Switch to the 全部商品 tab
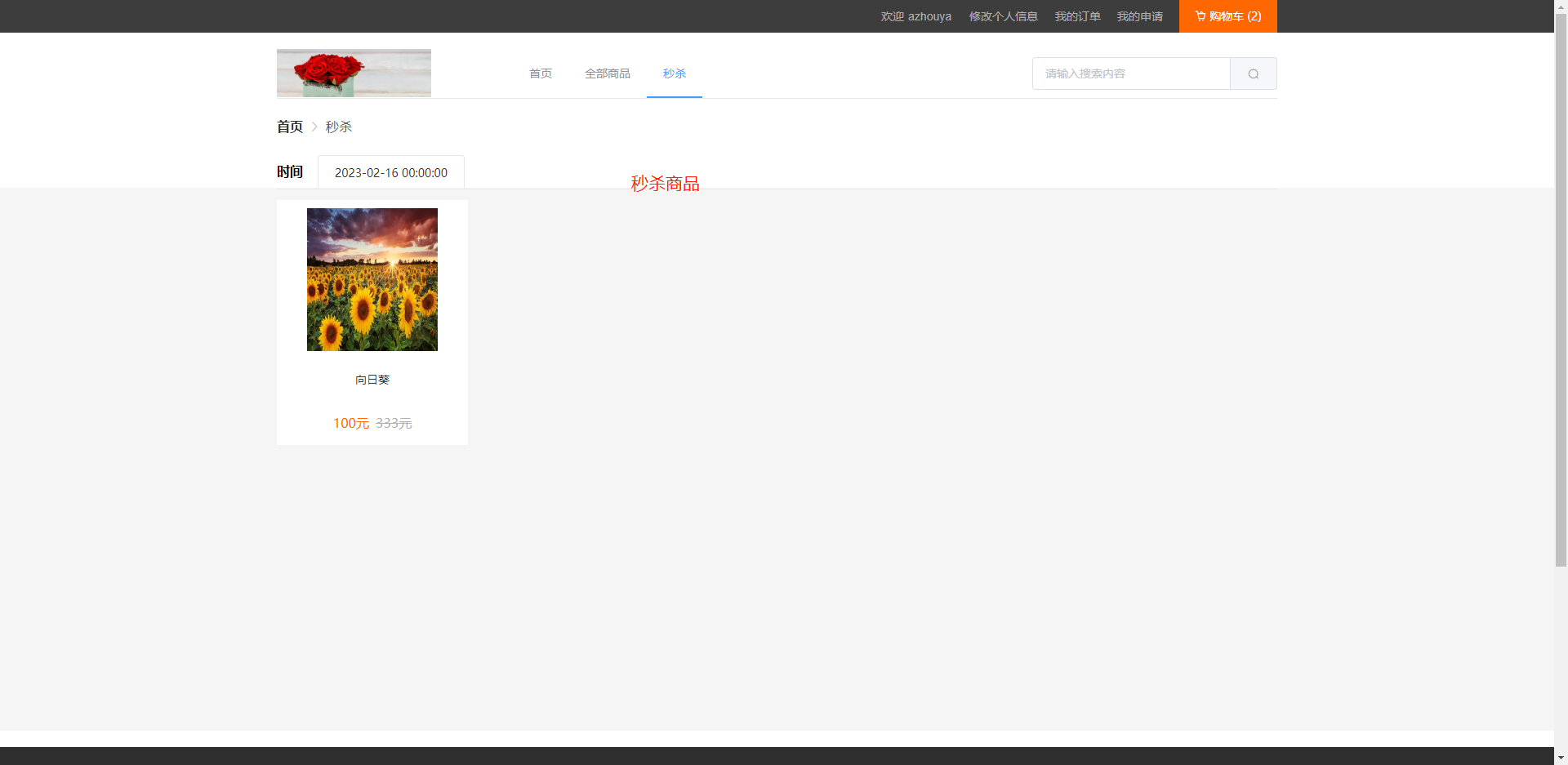Image resolution: width=1568 pixels, height=765 pixels. coord(607,73)
